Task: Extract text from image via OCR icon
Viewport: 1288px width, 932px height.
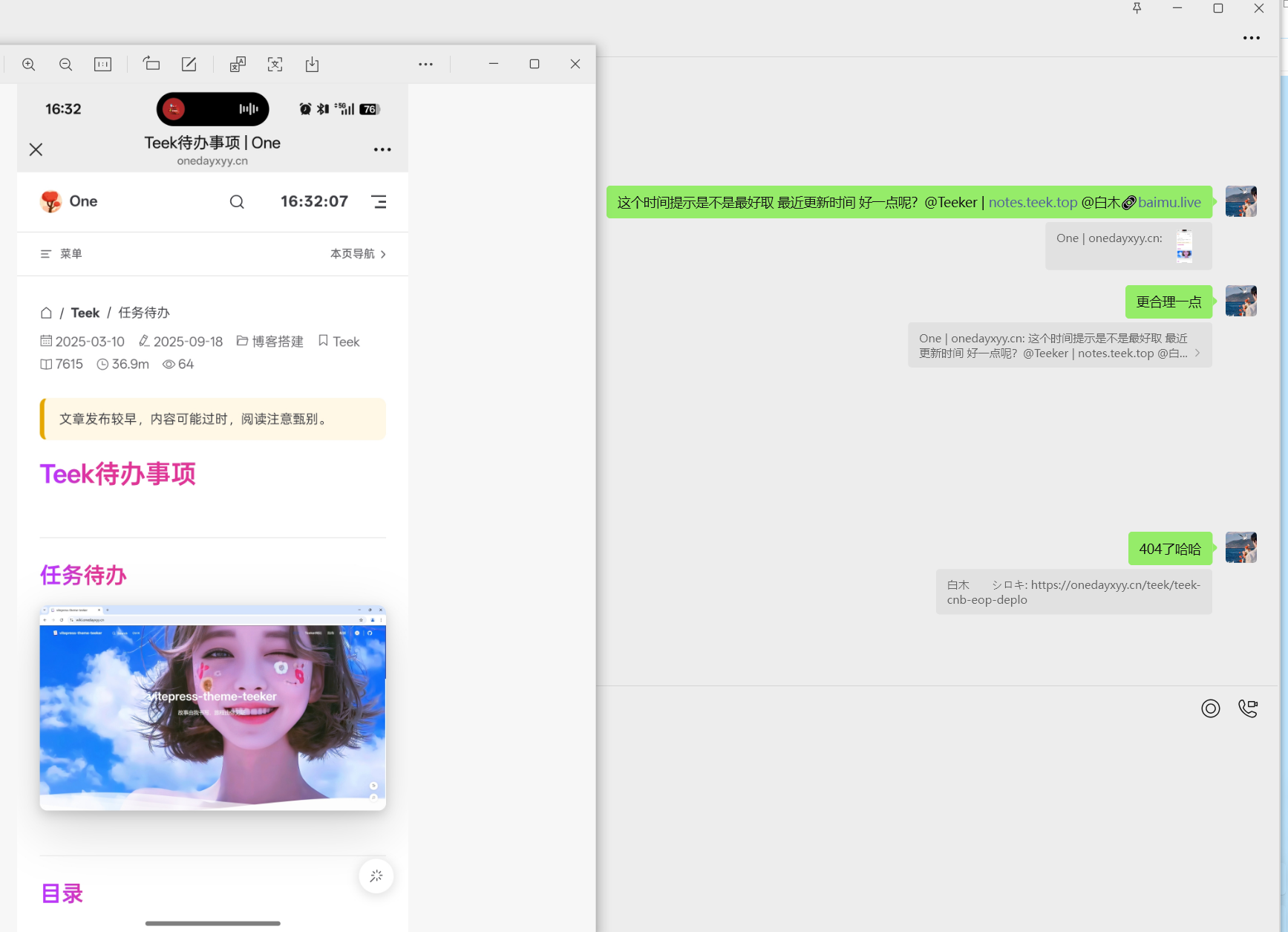Action: tap(275, 65)
